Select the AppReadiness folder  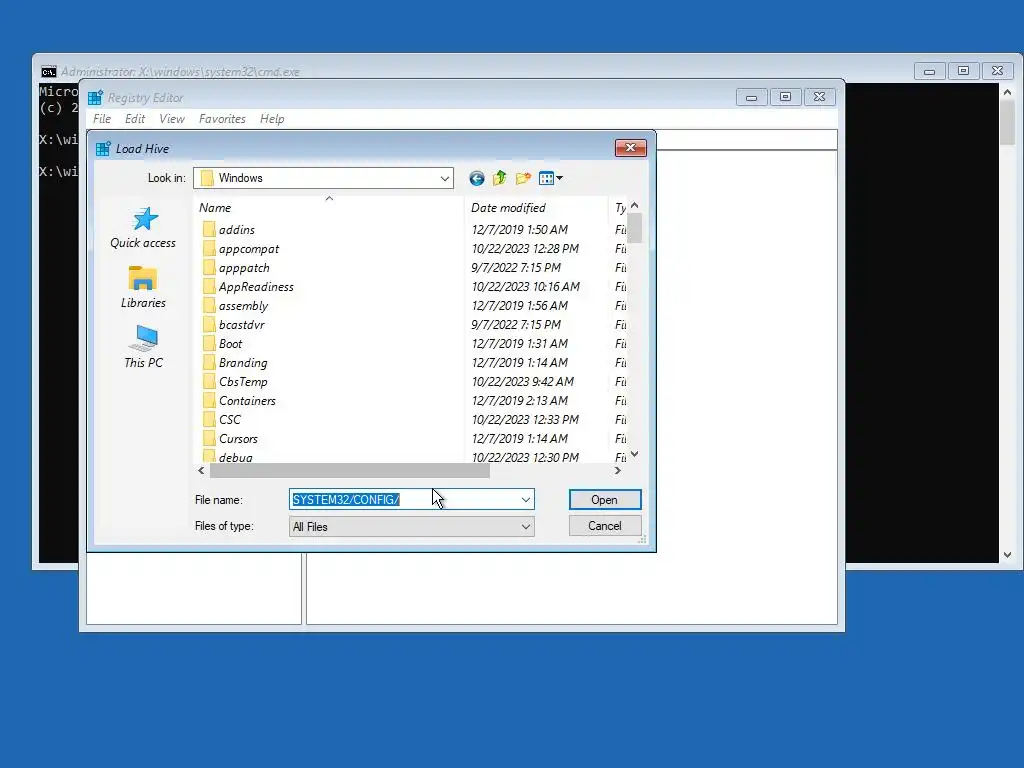(x=256, y=287)
